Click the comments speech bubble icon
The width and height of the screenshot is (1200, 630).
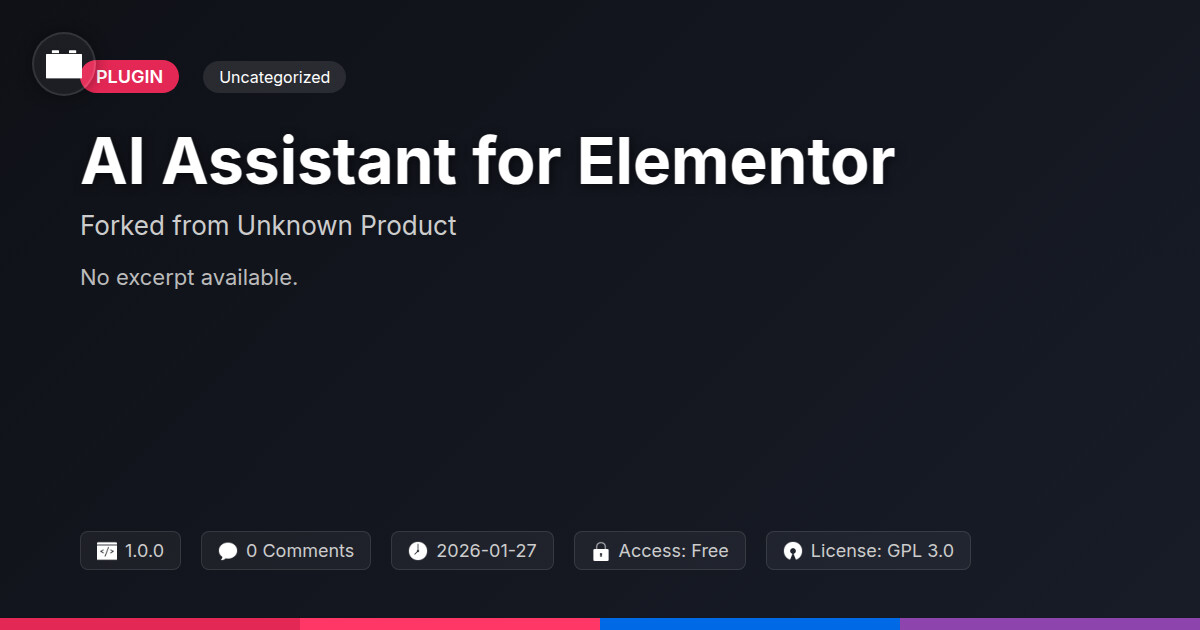pyautogui.click(x=228, y=551)
